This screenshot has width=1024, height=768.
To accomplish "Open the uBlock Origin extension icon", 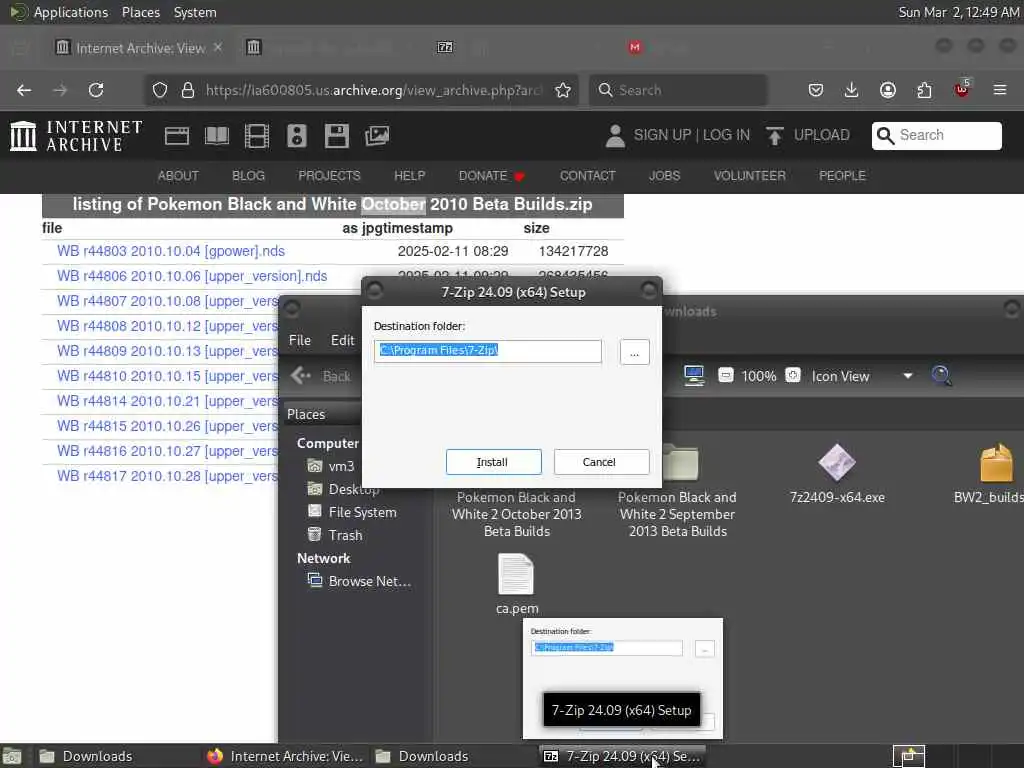I will pyautogui.click(x=962, y=89).
